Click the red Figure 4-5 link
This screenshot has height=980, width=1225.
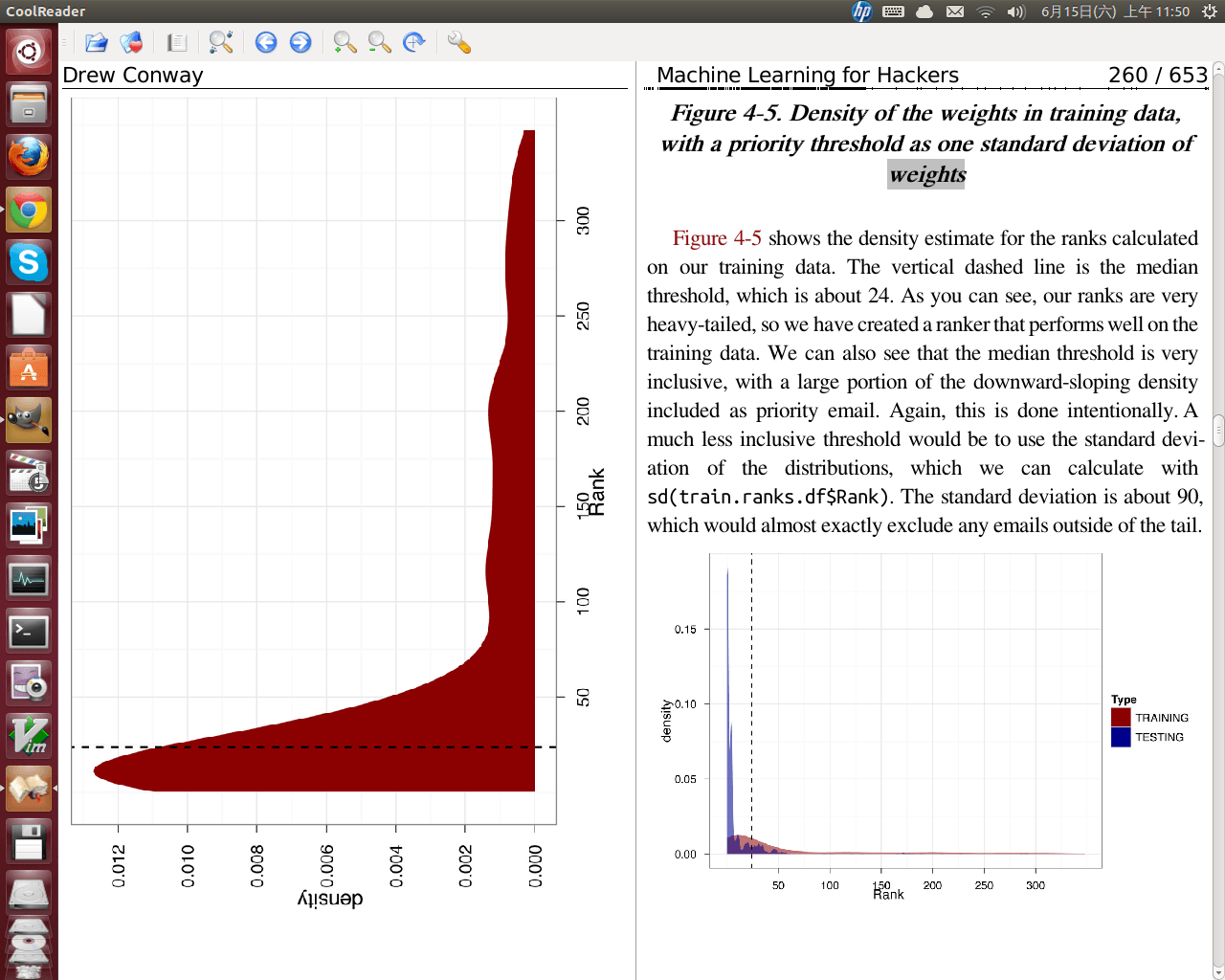pos(717,238)
